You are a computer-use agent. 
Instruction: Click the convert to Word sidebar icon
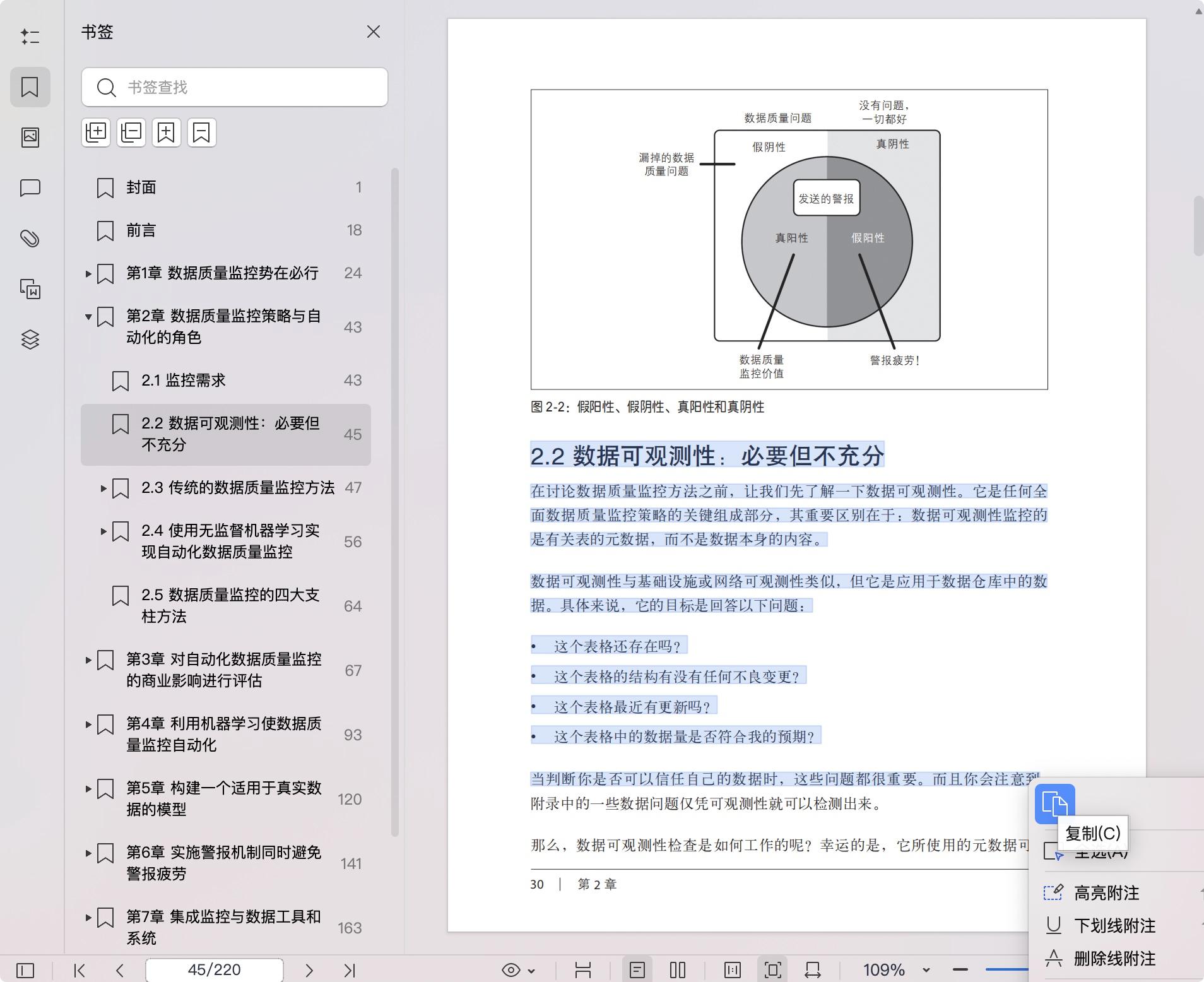point(30,289)
